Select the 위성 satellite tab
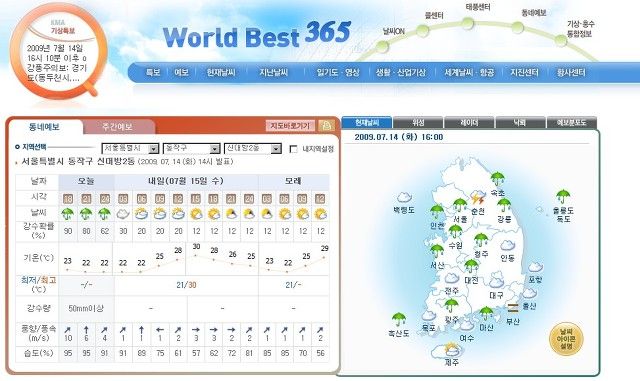Image resolution: width=640 pixels, height=381 pixels. tap(418, 123)
